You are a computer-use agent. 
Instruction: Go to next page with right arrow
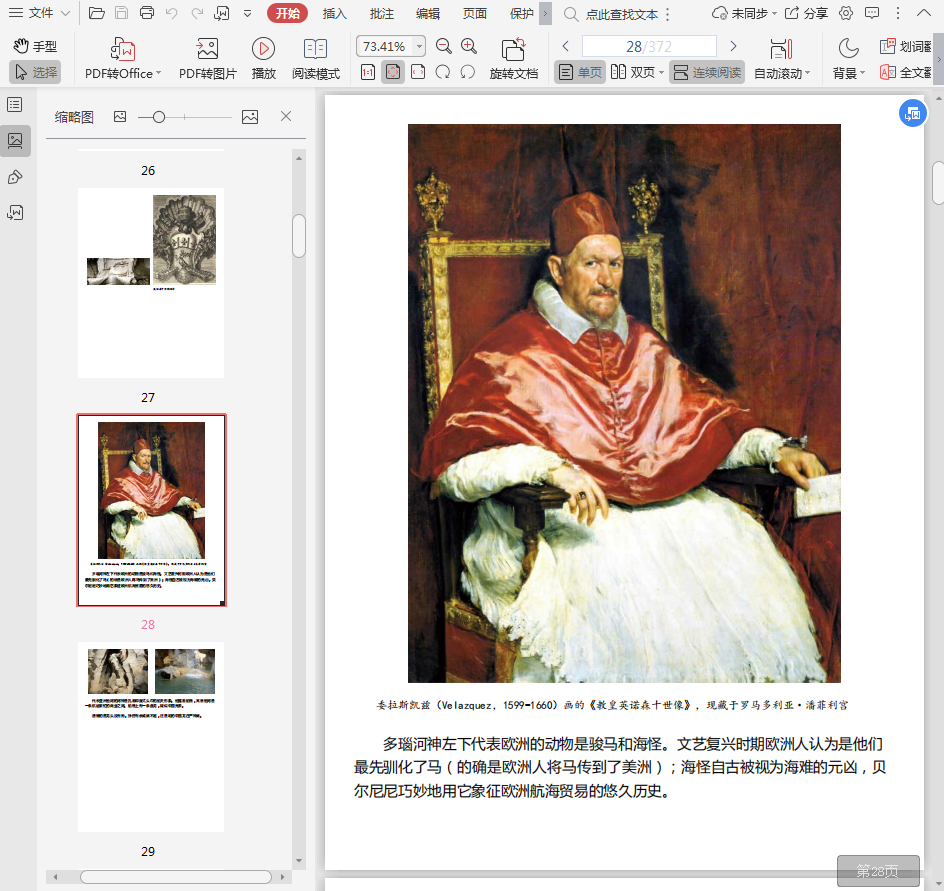pos(733,47)
